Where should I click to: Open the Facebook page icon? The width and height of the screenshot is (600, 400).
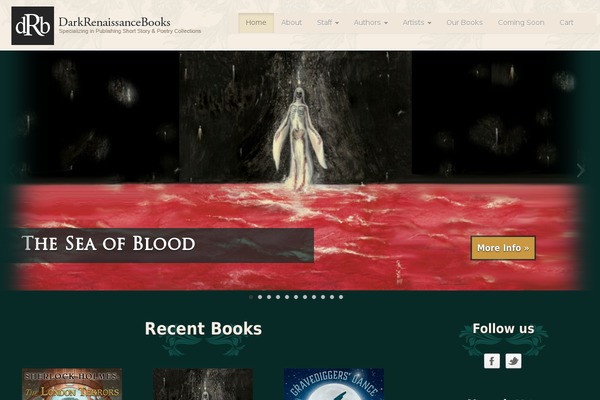[x=492, y=361]
